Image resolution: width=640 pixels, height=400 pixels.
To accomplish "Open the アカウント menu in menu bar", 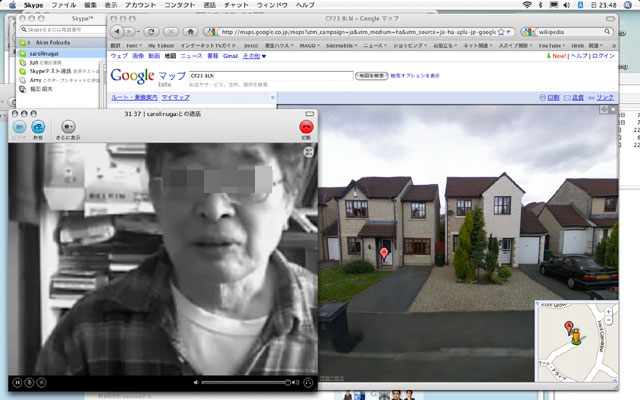I will [140, 5].
